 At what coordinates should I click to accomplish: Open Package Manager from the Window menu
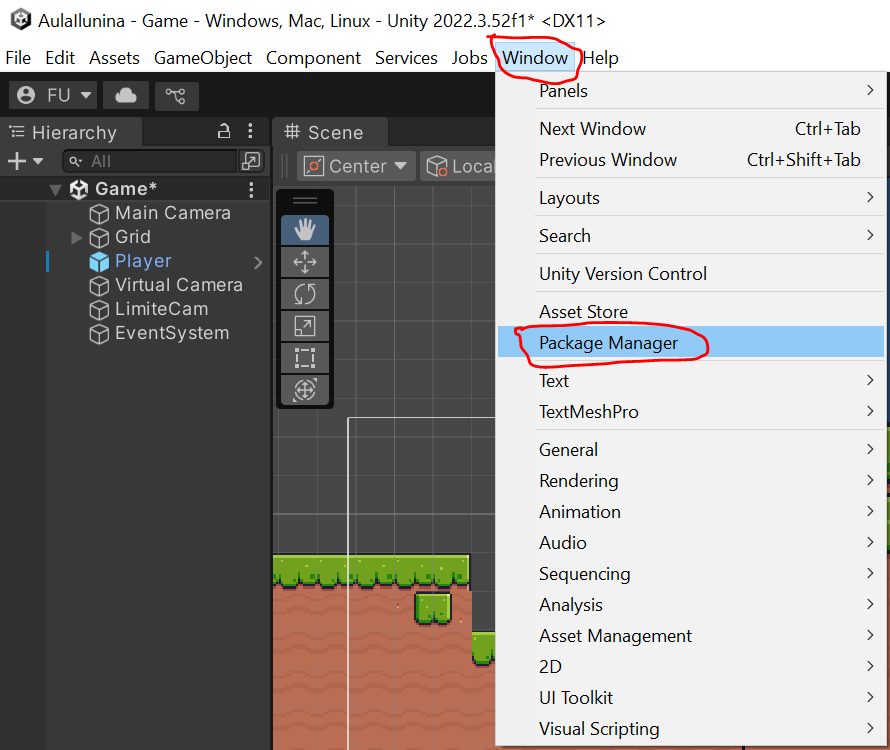point(608,343)
